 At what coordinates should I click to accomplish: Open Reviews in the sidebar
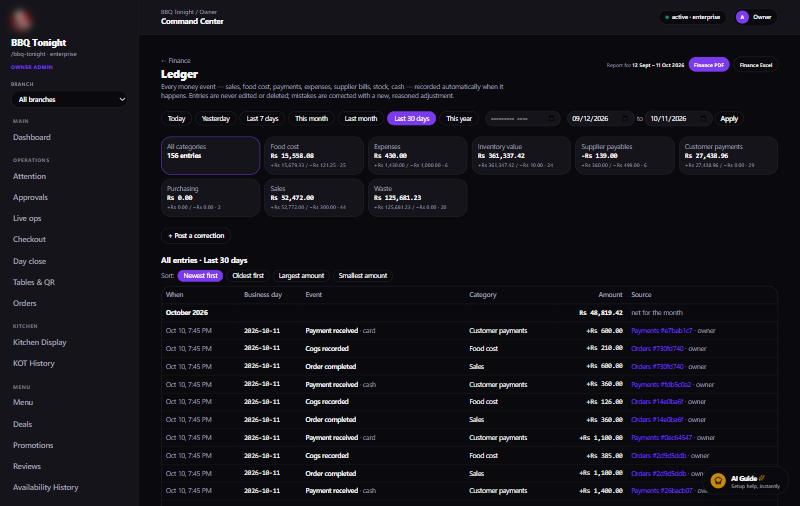point(27,466)
